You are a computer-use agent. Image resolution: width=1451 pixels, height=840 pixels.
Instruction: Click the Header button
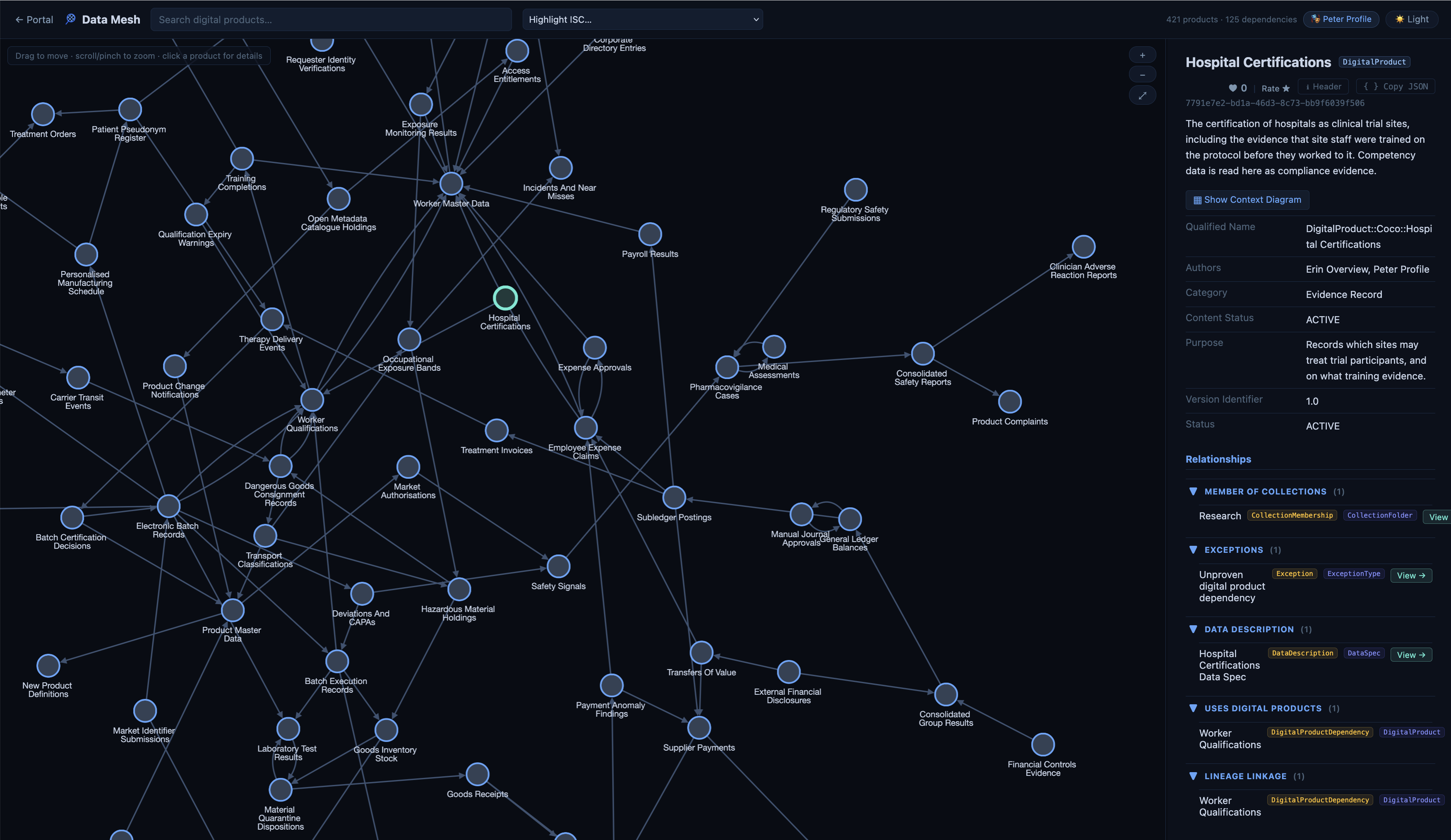point(1323,86)
